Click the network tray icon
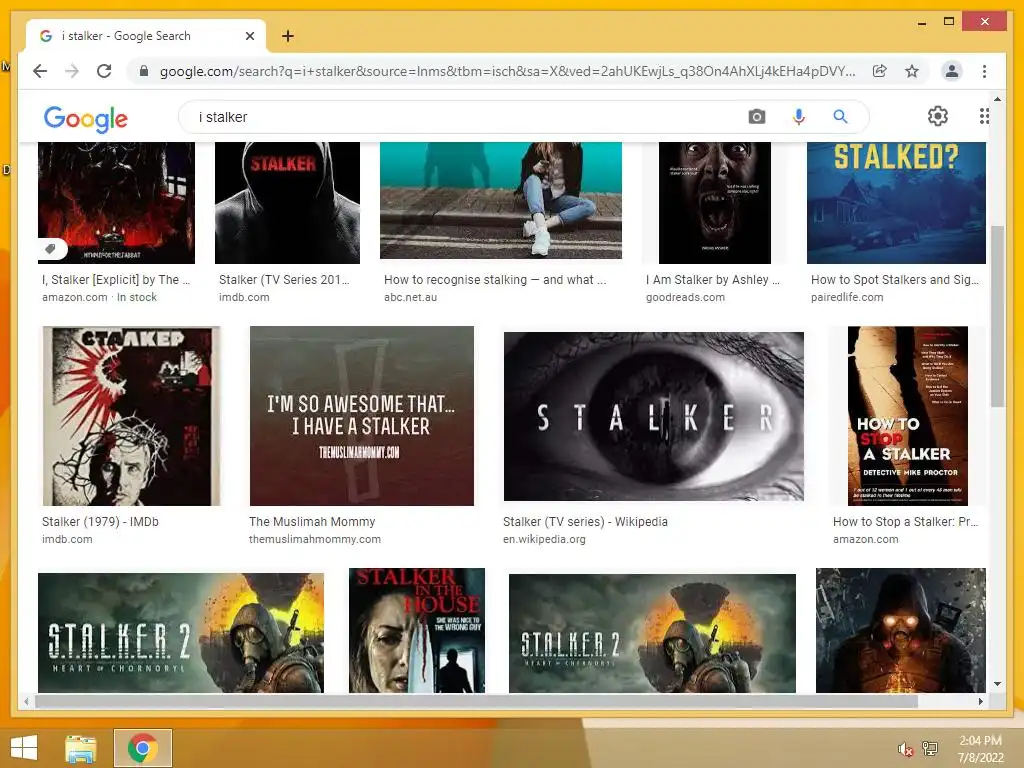The image size is (1024, 768). pyautogui.click(x=930, y=749)
